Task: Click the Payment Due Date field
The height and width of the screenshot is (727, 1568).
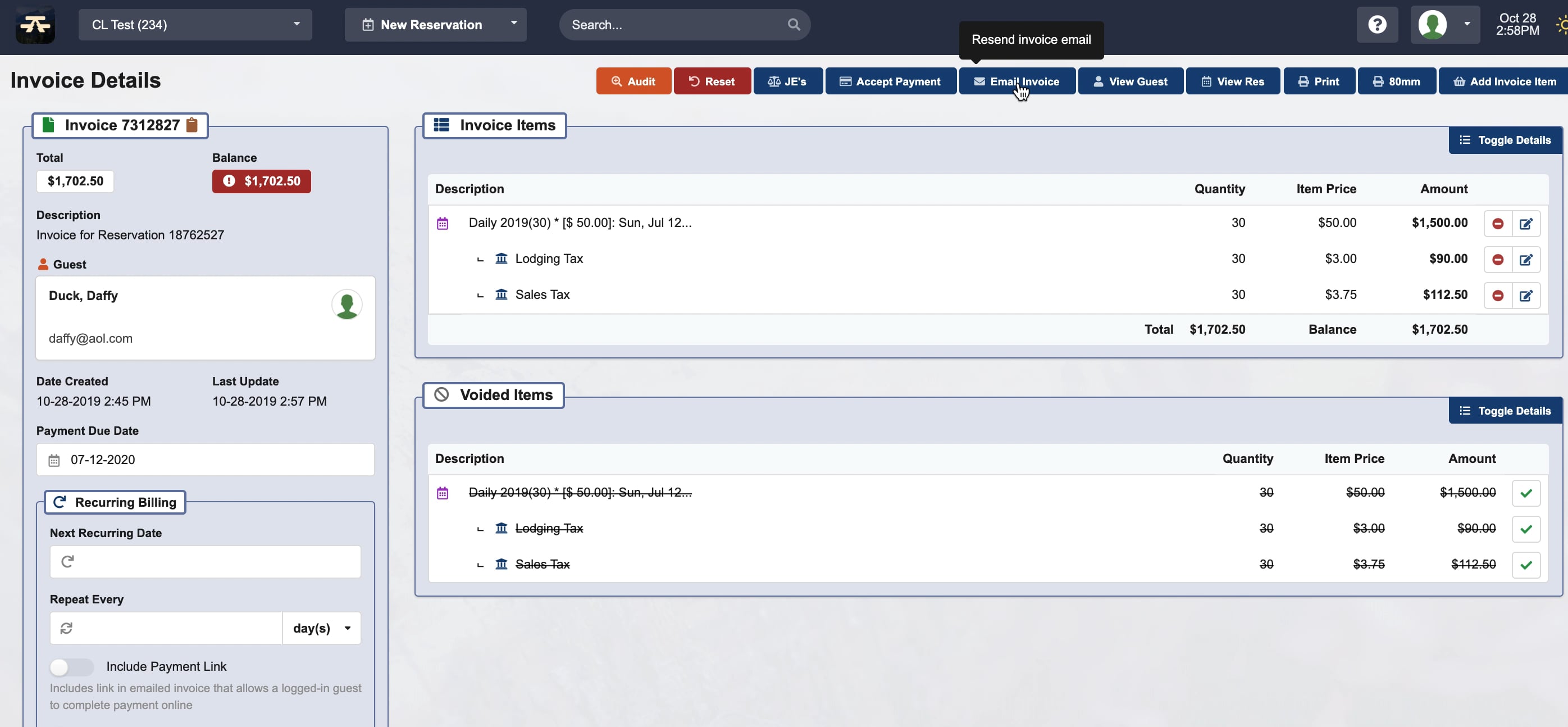Action: [x=205, y=460]
